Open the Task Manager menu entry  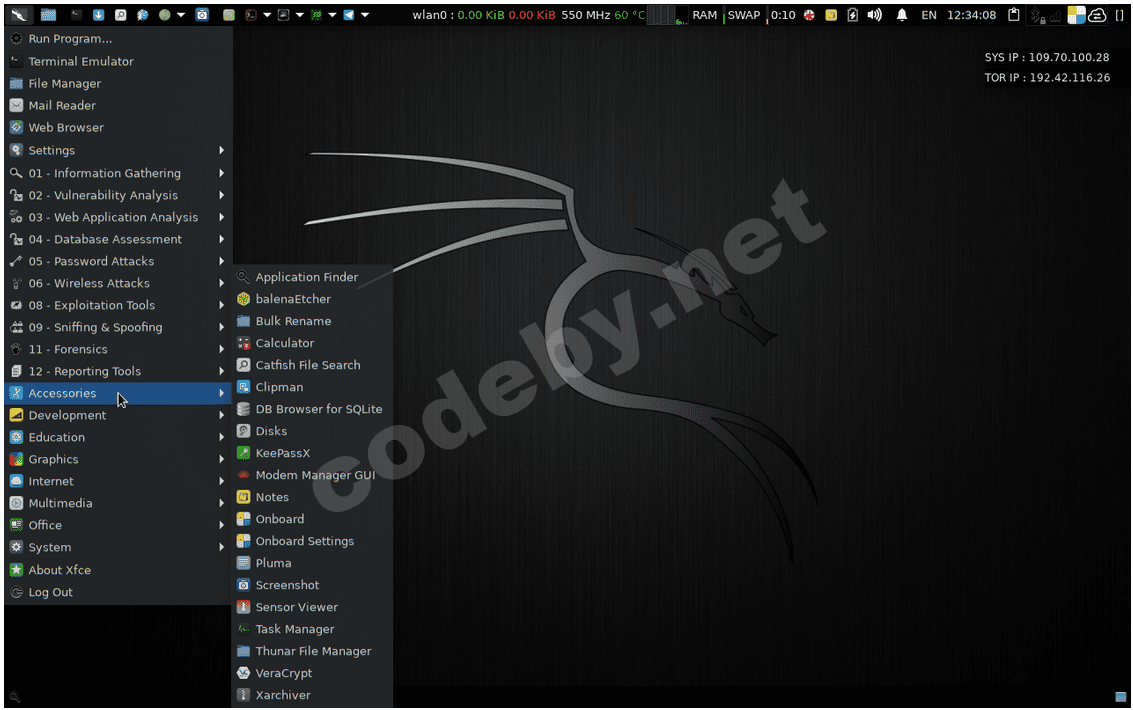click(x=294, y=629)
